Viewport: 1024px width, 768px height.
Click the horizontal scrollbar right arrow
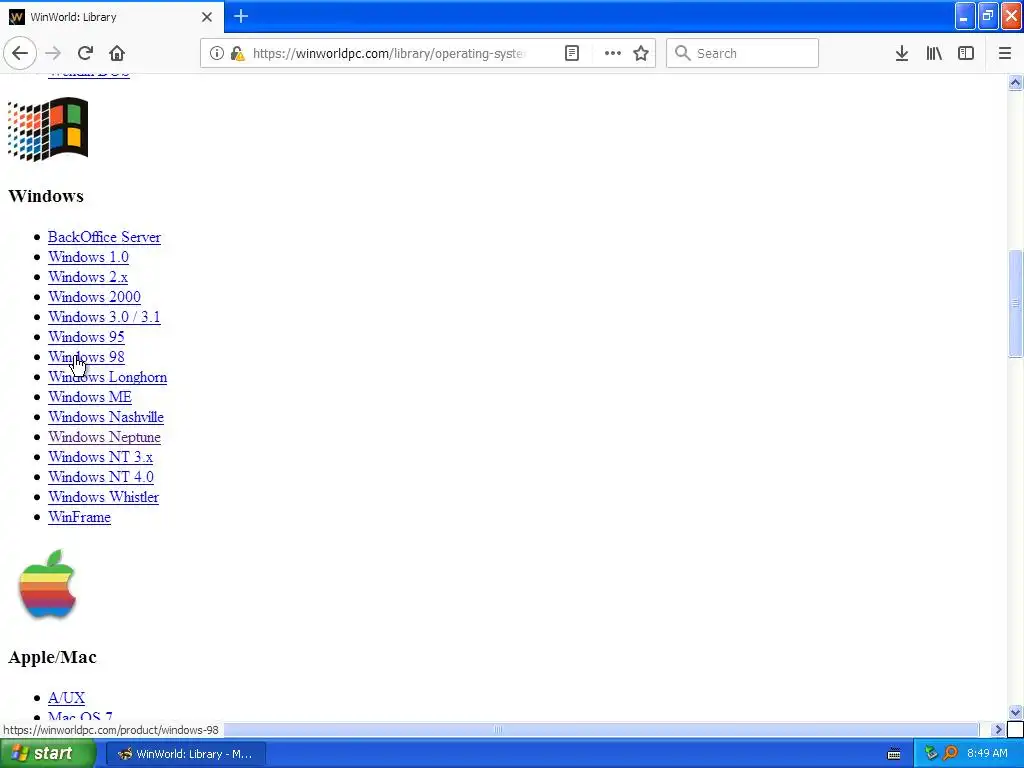tap(997, 729)
